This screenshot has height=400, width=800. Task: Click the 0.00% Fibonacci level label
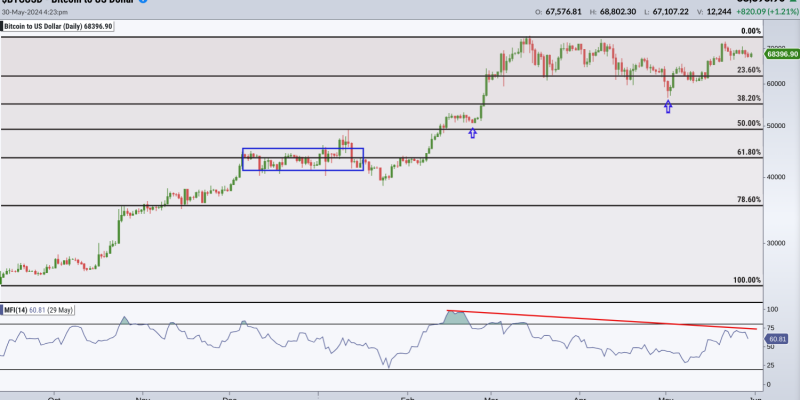(x=751, y=31)
